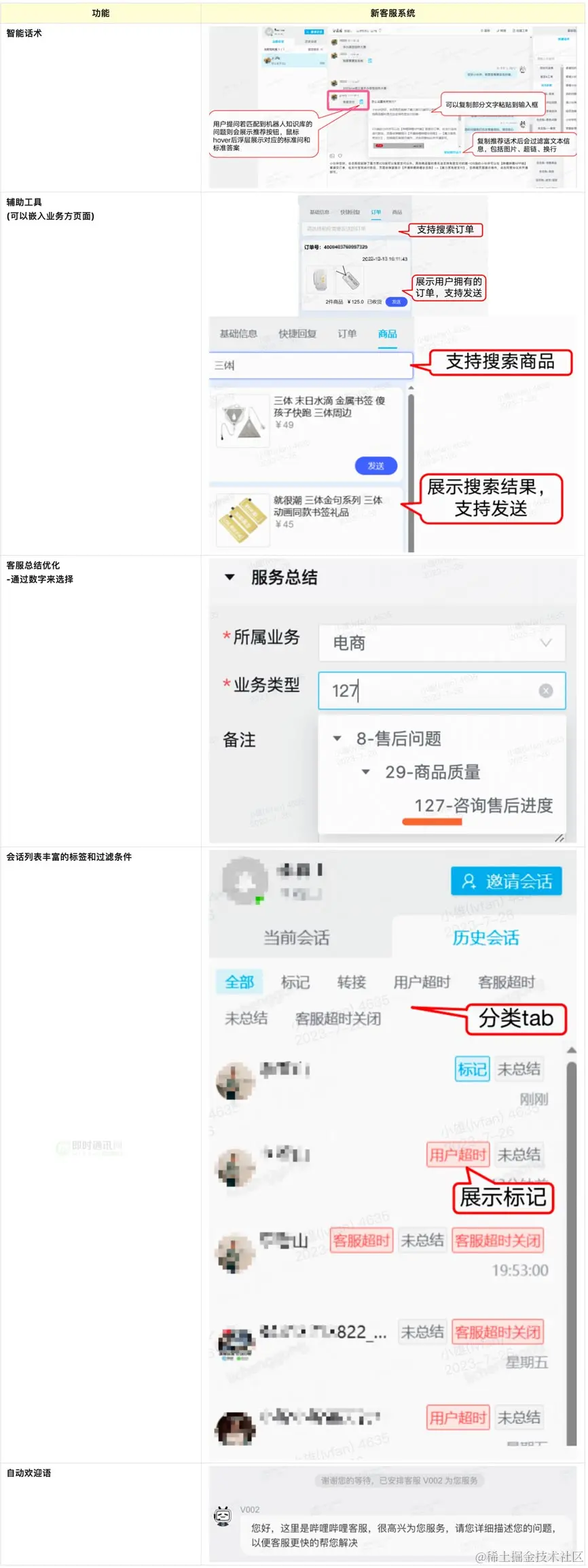Open the 所属业务 电商 dropdown
588x1568 pixels.
(x=442, y=643)
